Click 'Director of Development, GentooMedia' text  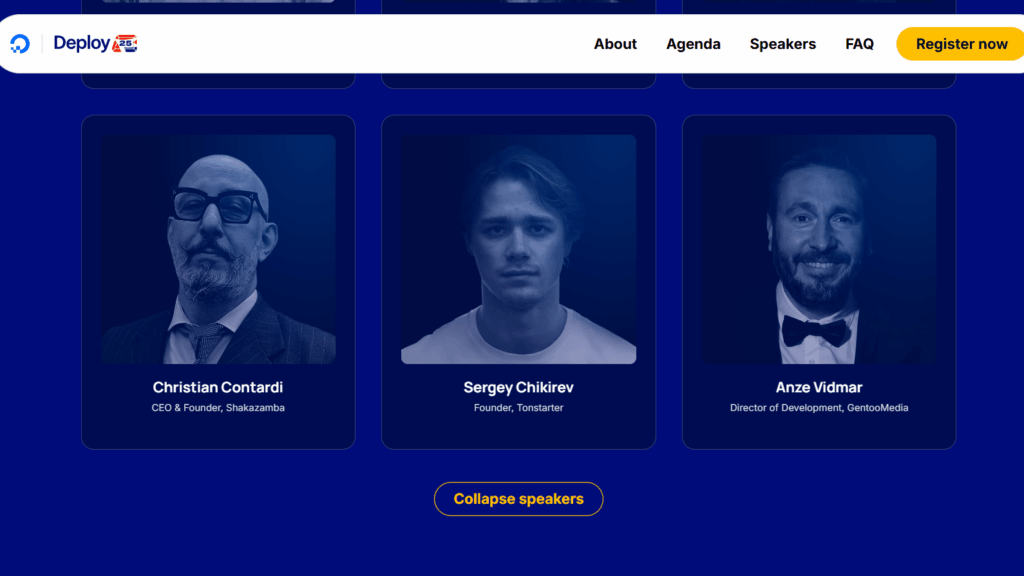coord(819,408)
